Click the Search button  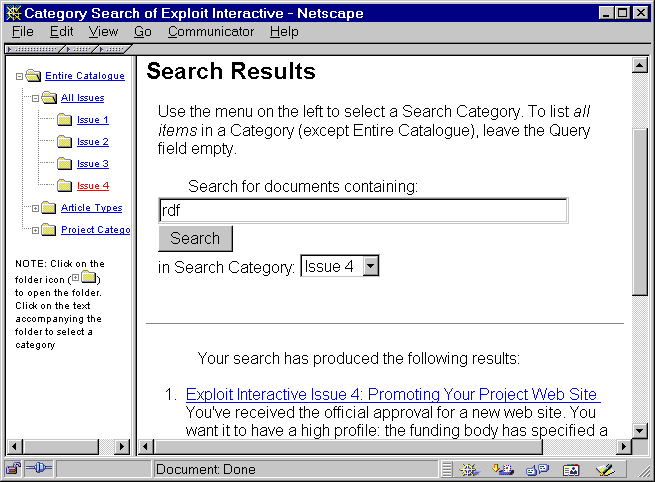point(195,238)
